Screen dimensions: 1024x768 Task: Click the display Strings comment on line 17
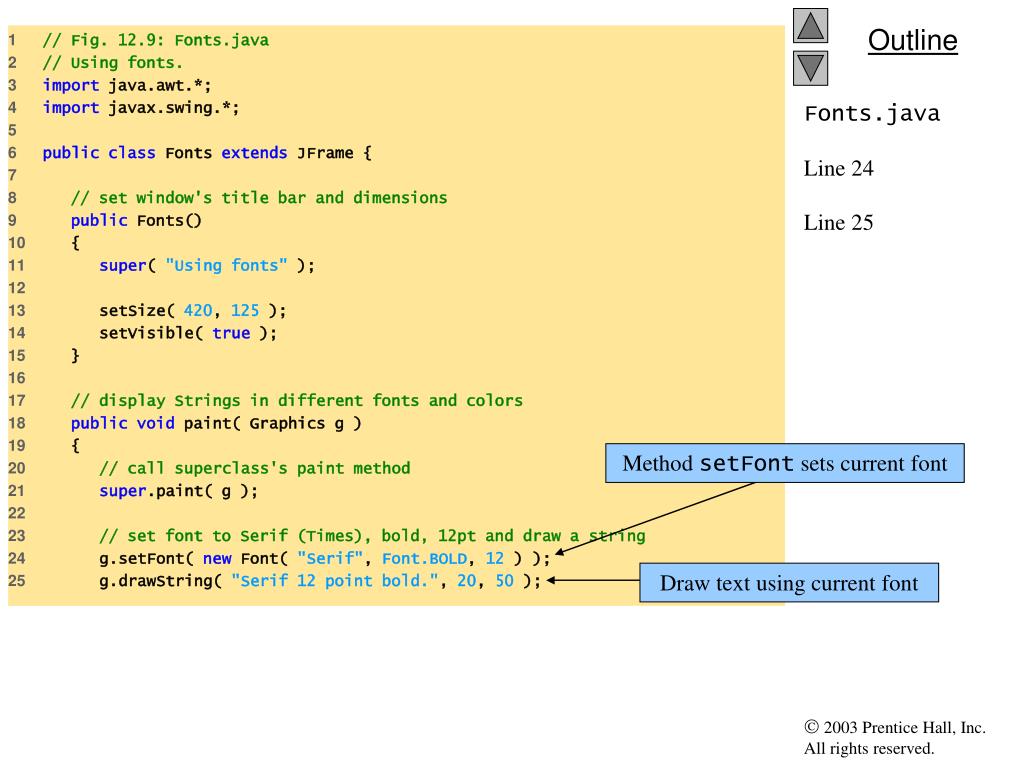tap(297, 400)
